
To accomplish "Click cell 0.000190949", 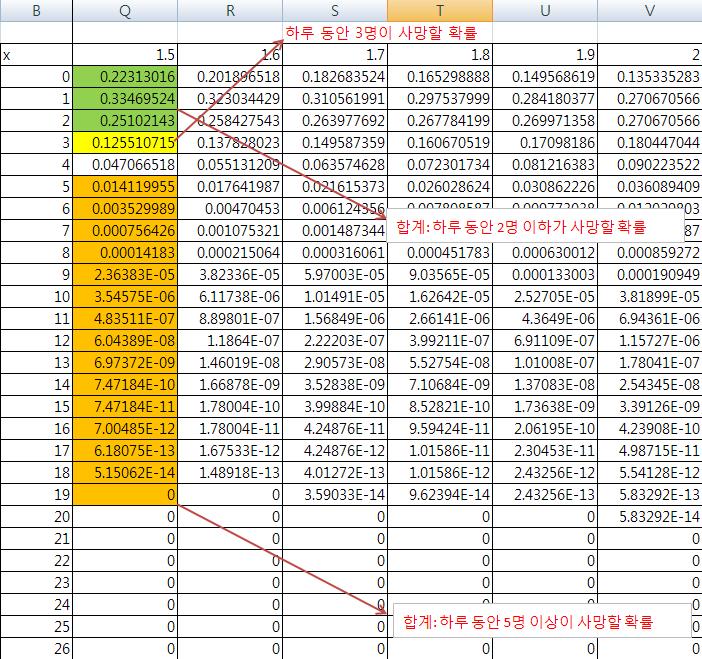I will pyautogui.click(x=650, y=275).
